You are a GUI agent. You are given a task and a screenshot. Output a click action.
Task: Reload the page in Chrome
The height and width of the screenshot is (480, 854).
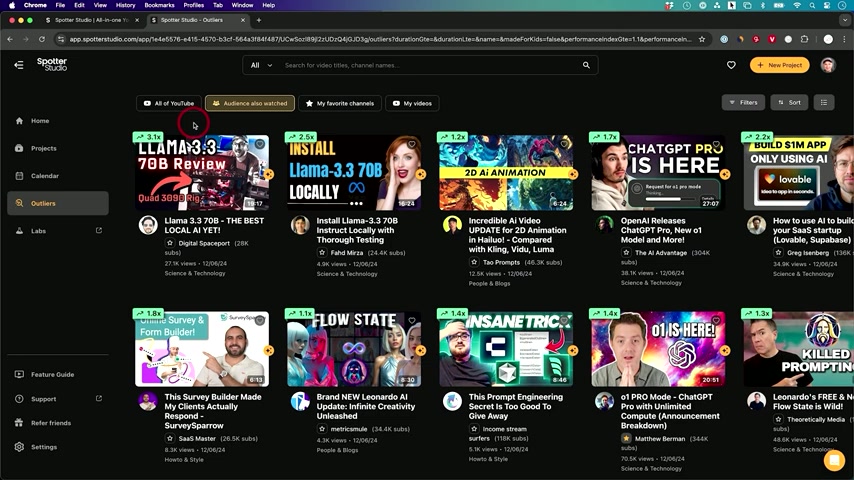41,39
